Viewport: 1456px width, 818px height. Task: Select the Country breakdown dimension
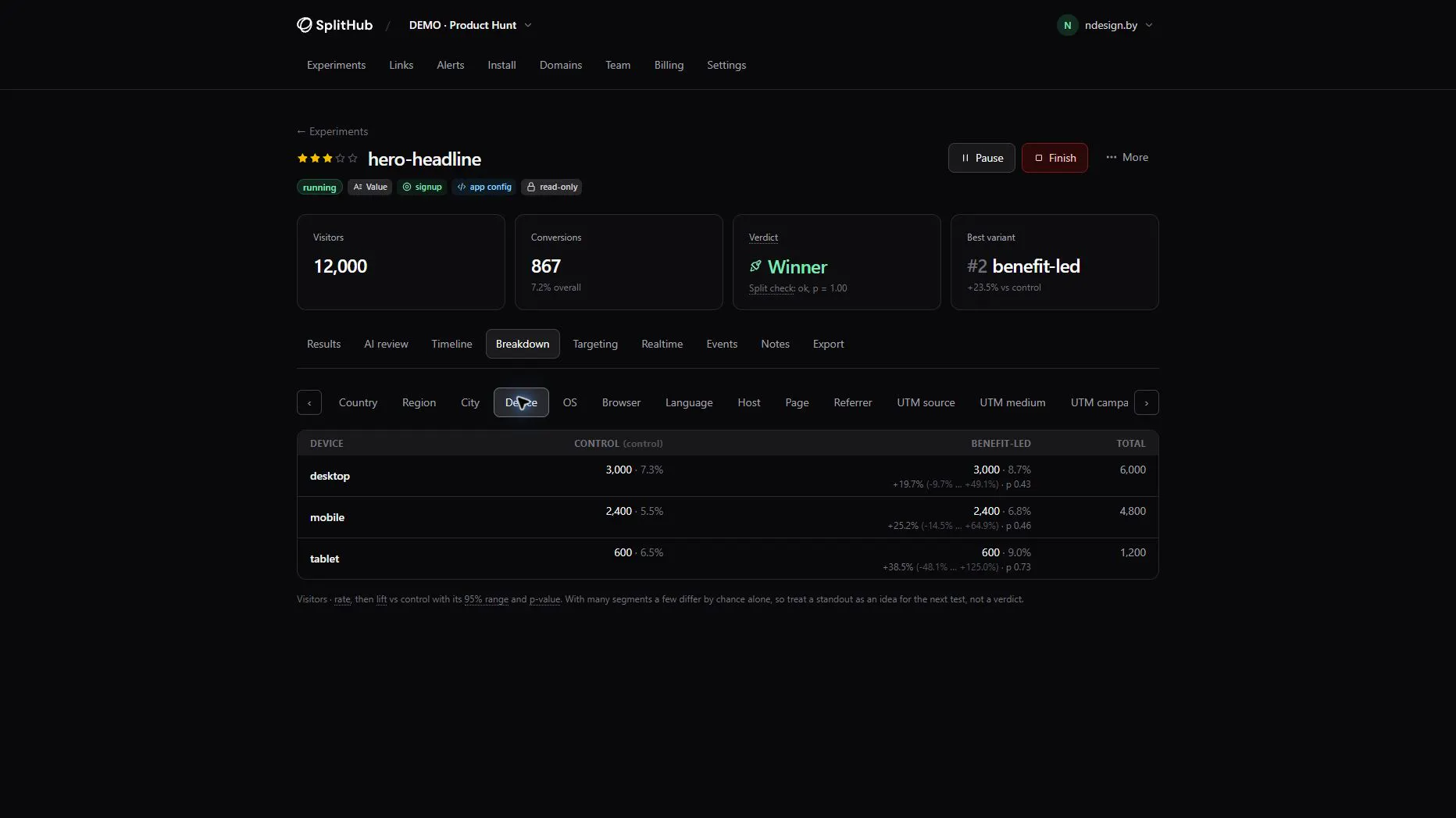tap(358, 402)
